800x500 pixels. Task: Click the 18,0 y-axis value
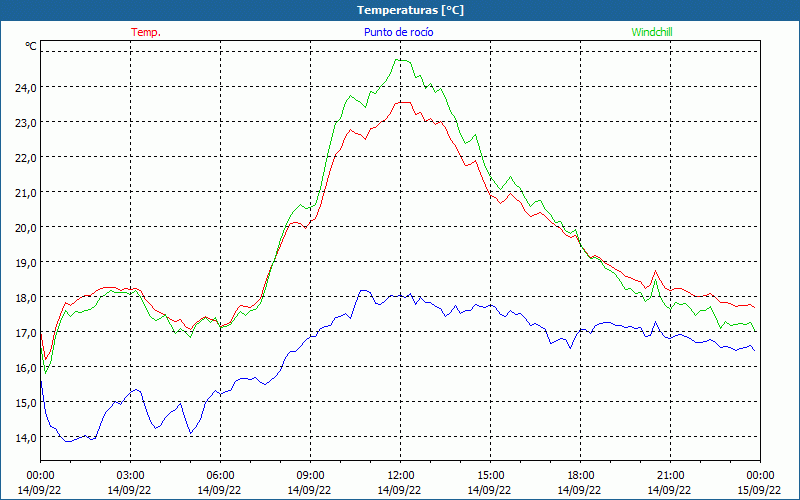coord(26,298)
